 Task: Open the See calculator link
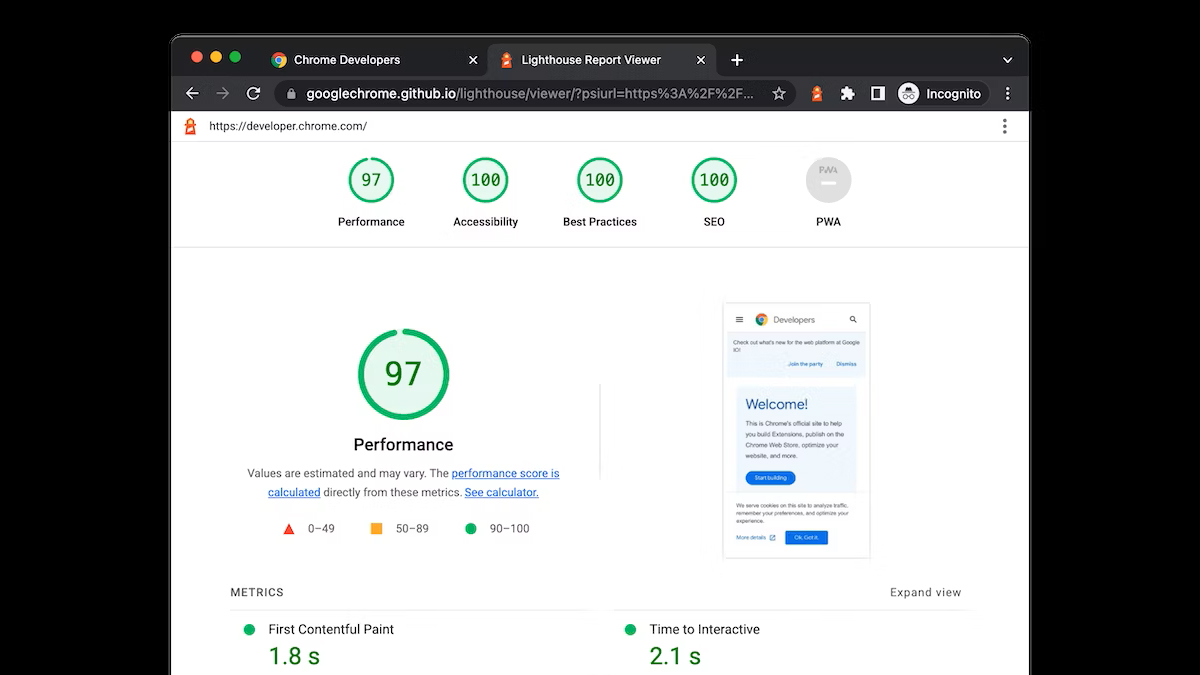tap(501, 492)
